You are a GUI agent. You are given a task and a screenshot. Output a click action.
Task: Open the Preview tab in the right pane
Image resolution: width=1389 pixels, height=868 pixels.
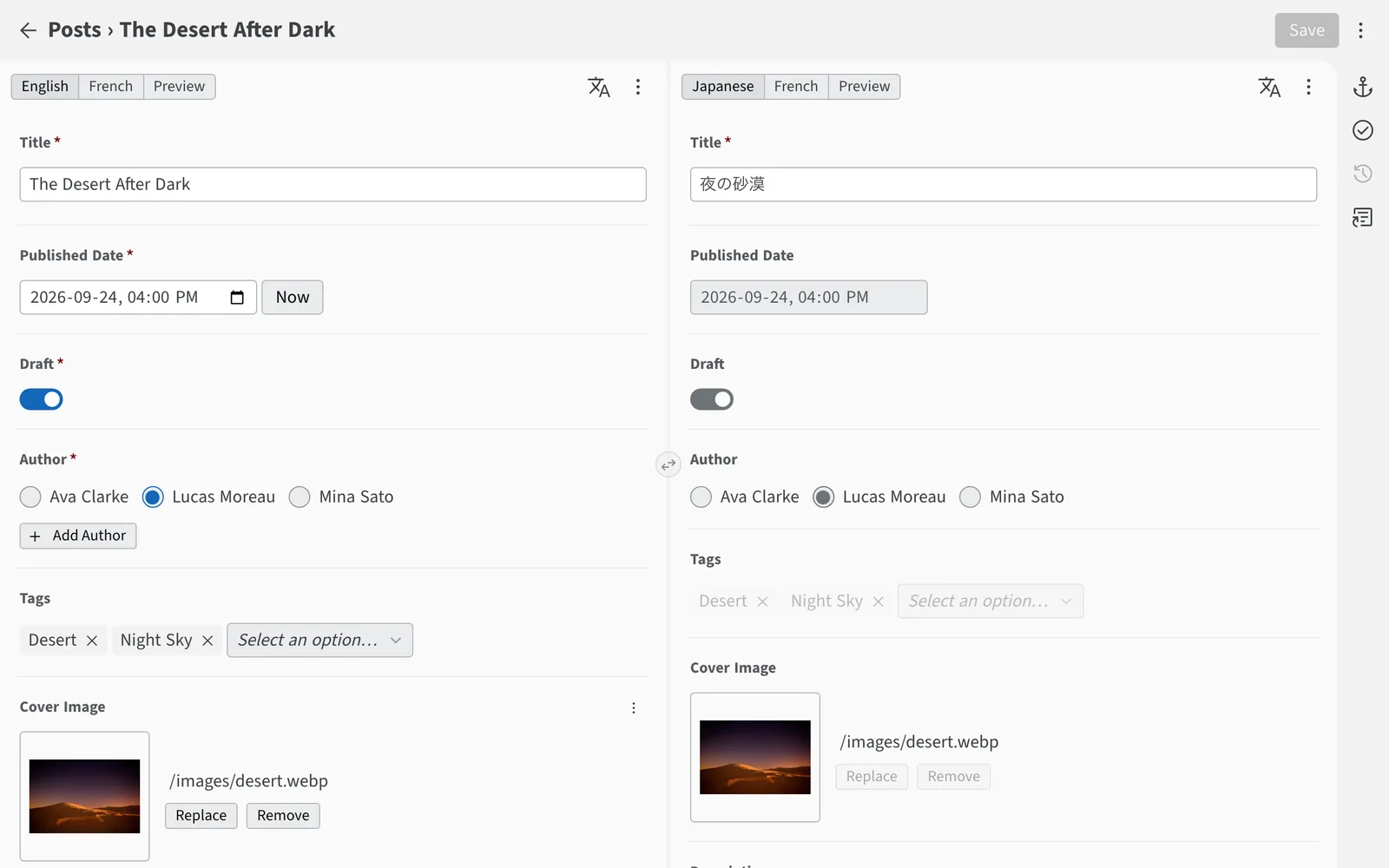click(x=865, y=87)
